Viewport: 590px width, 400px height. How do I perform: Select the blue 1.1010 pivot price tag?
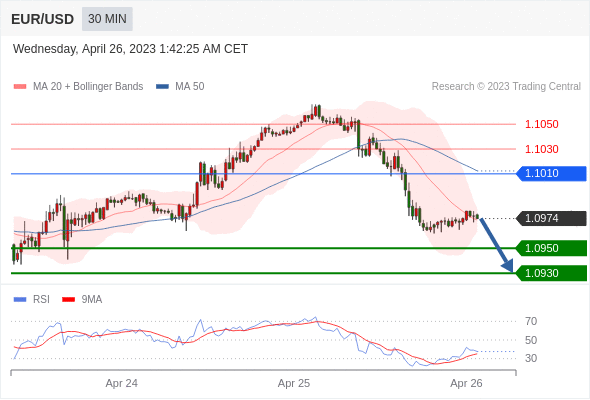coord(551,173)
